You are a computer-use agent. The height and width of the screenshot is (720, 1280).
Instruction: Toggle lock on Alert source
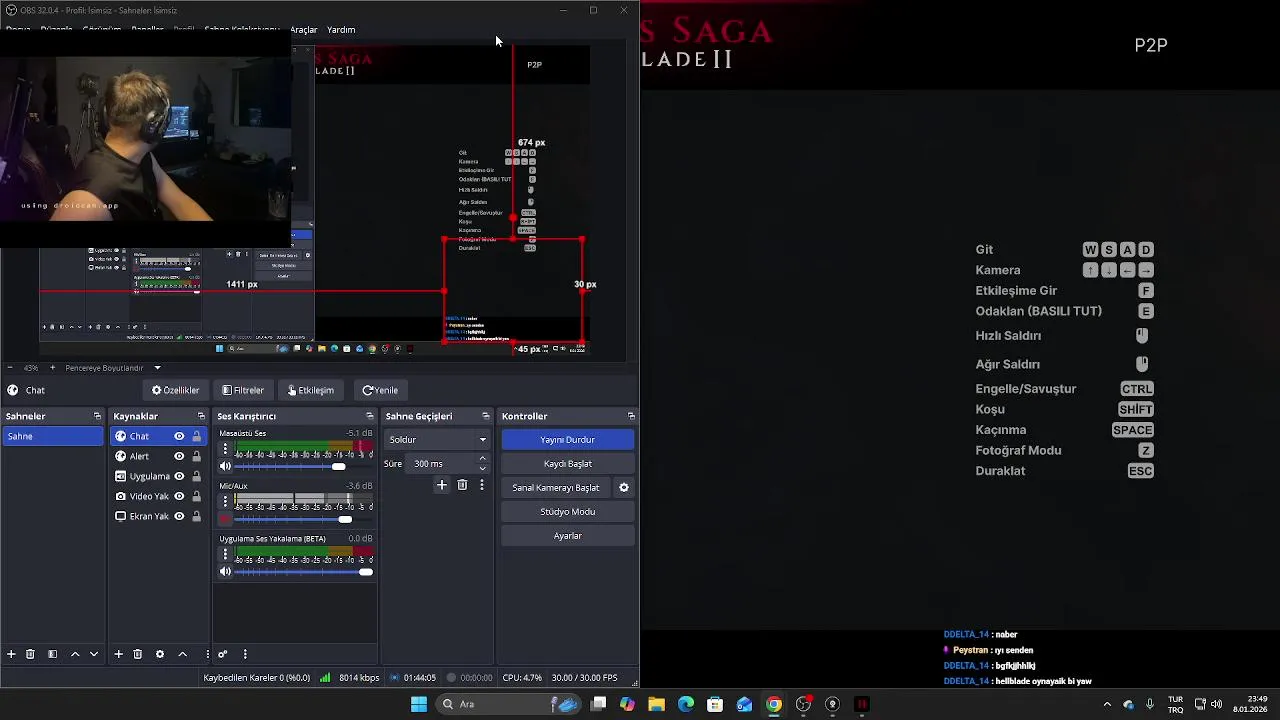tap(196, 456)
